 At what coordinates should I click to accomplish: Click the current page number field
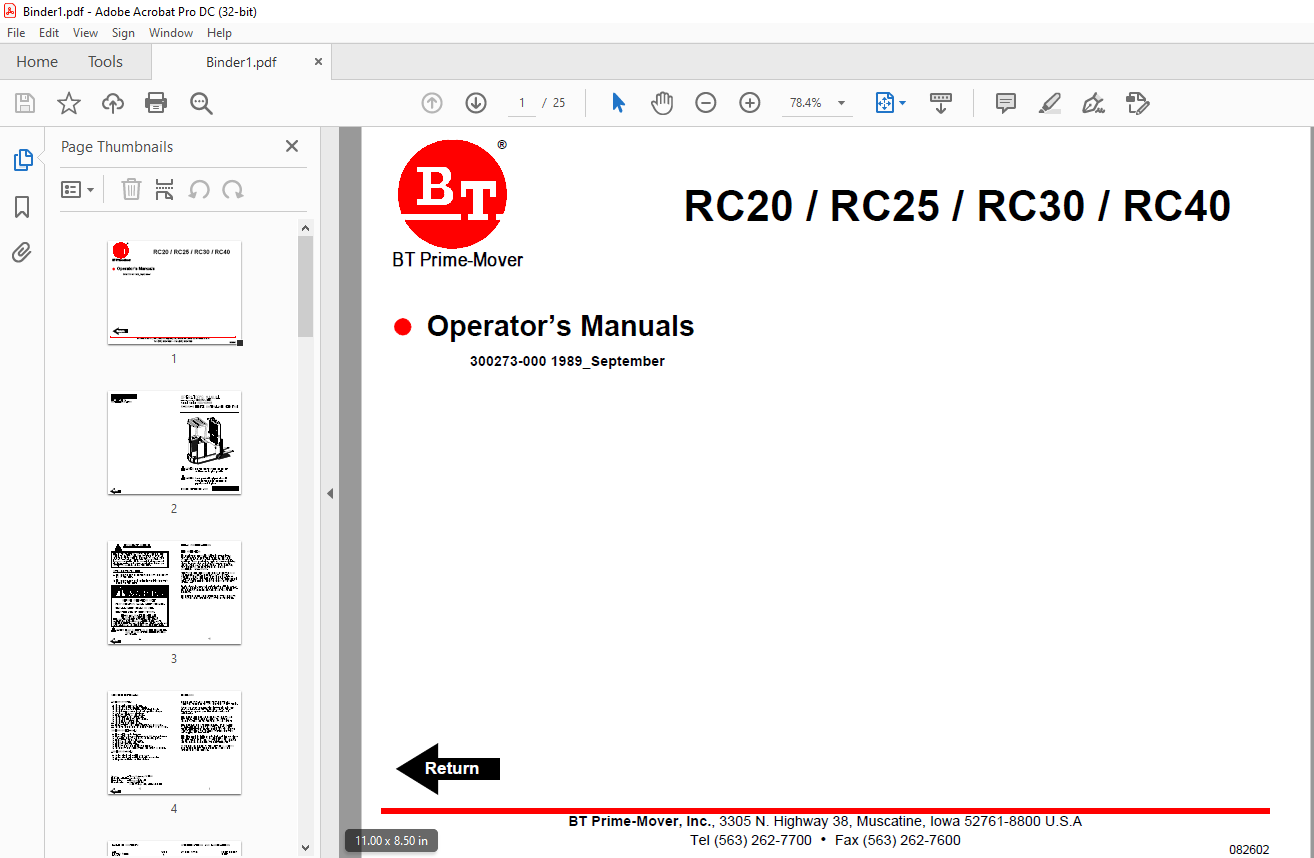[x=522, y=103]
